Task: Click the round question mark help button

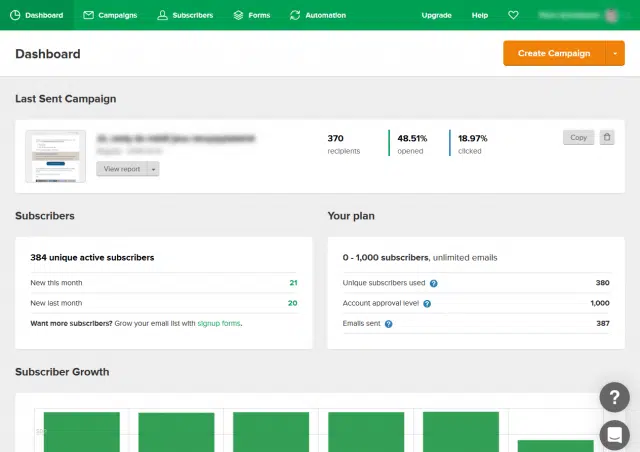Action: pyautogui.click(x=614, y=397)
